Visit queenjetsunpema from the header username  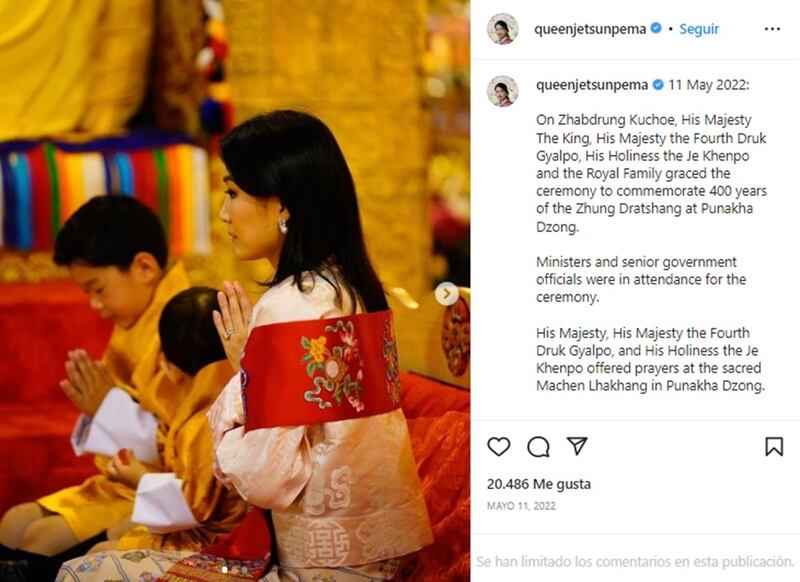(590, 29)
